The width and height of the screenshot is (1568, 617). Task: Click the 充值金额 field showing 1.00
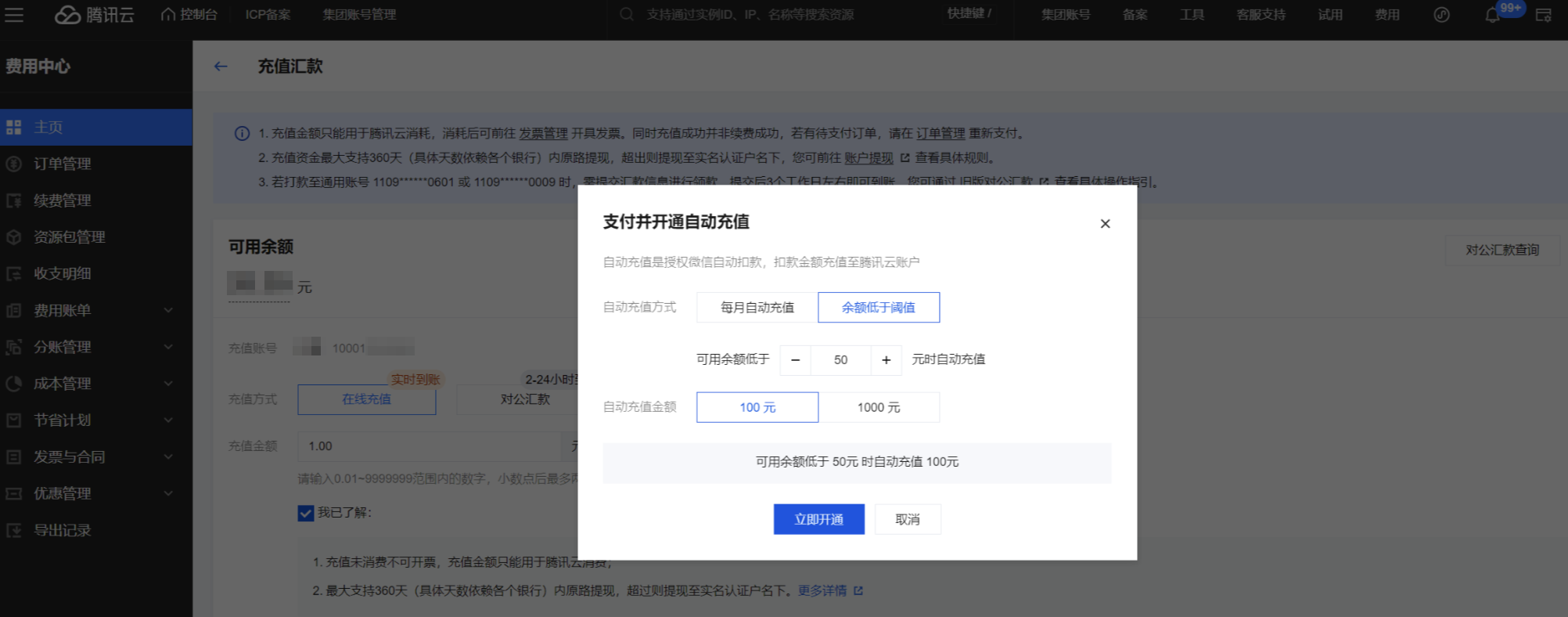(430, 446)
